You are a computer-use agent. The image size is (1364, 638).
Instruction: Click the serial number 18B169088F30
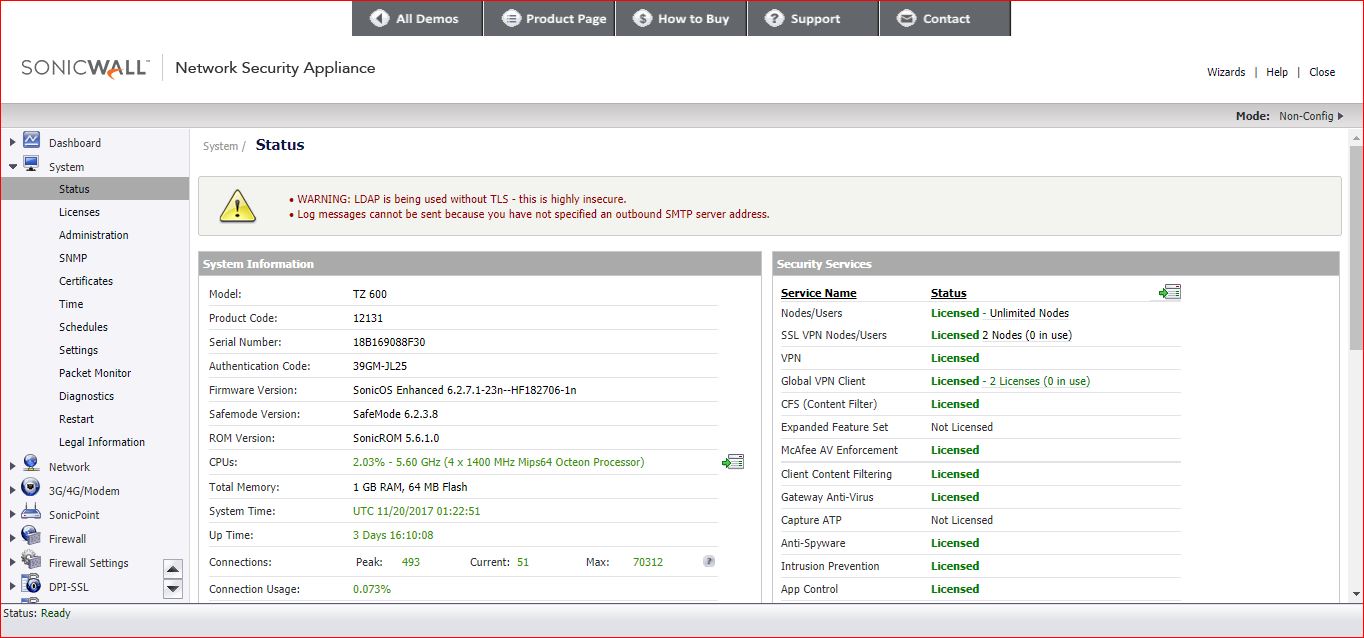click(x=389, y=342)
